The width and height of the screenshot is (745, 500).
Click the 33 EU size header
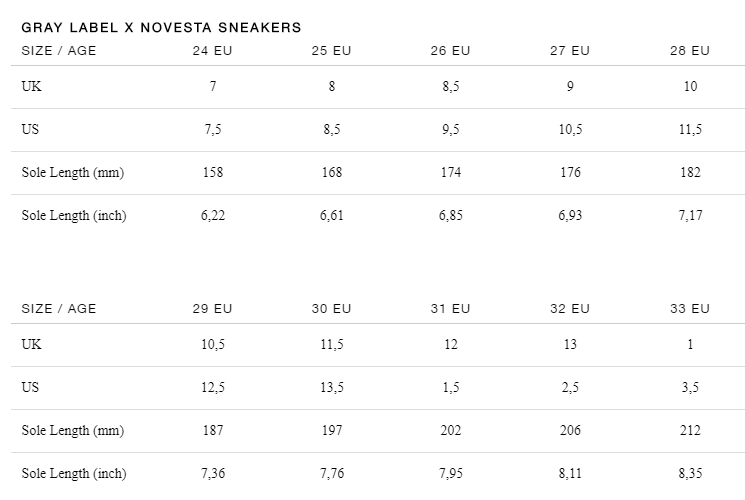point(690,308)
